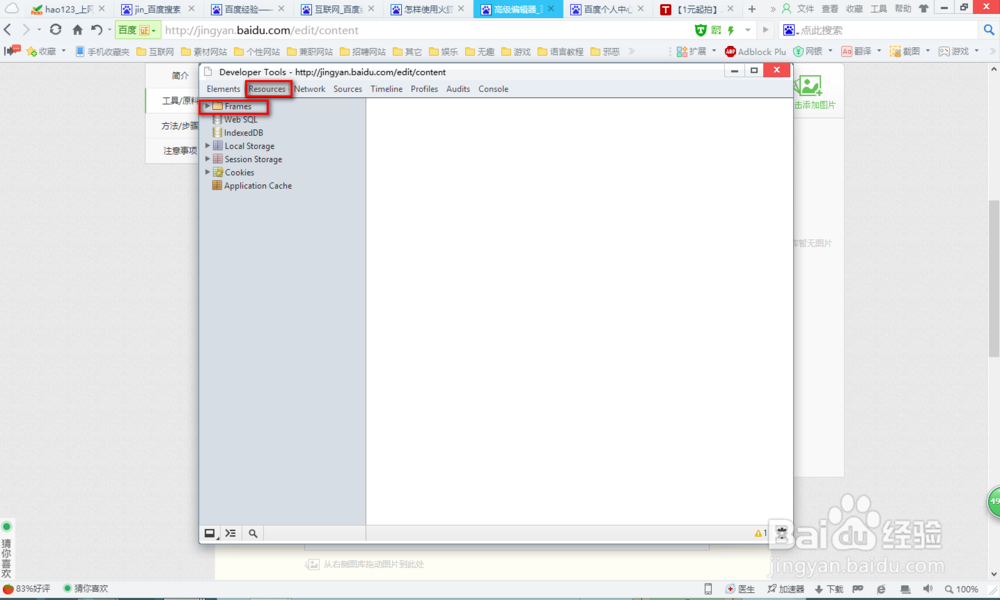Open 互联网 bookmark folder

tap(155, 52)
